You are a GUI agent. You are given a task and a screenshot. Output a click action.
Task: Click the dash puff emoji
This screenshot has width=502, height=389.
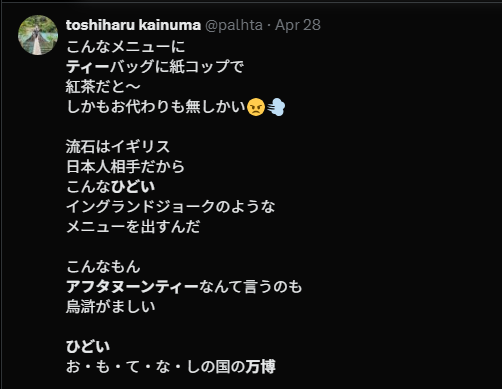[276, 107]
